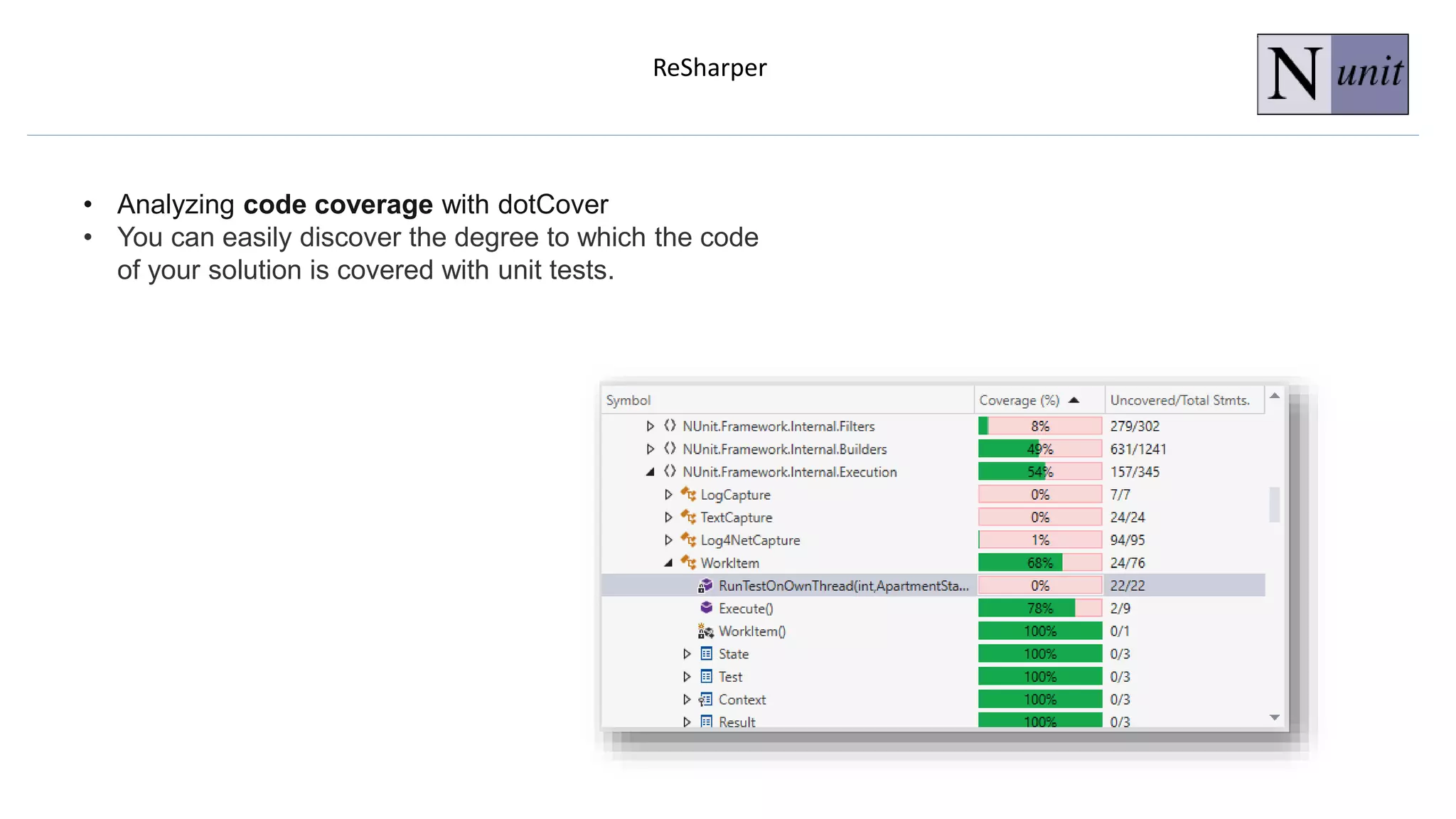Click the 279/302 statements value
1456x819 pixels.
tap(1135, 426)
